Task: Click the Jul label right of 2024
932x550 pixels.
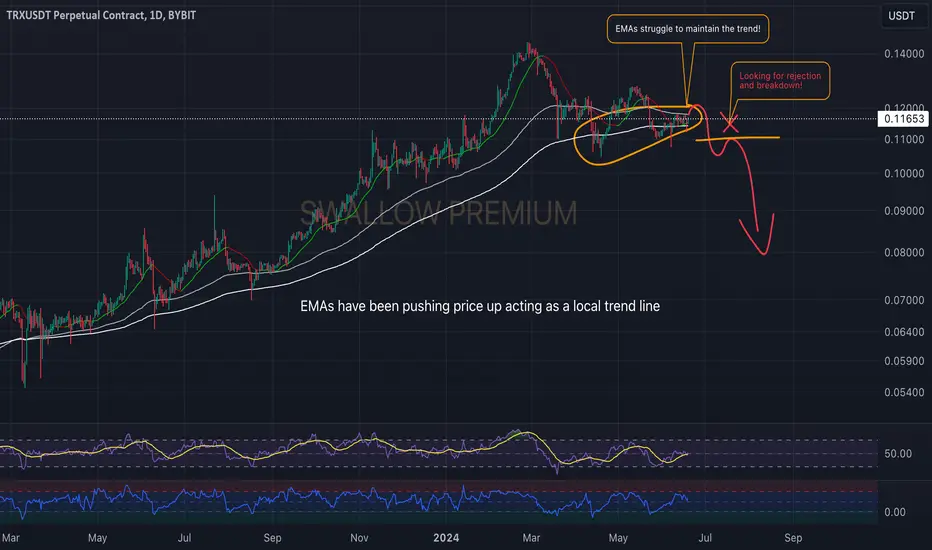Action: pos(705,538)
